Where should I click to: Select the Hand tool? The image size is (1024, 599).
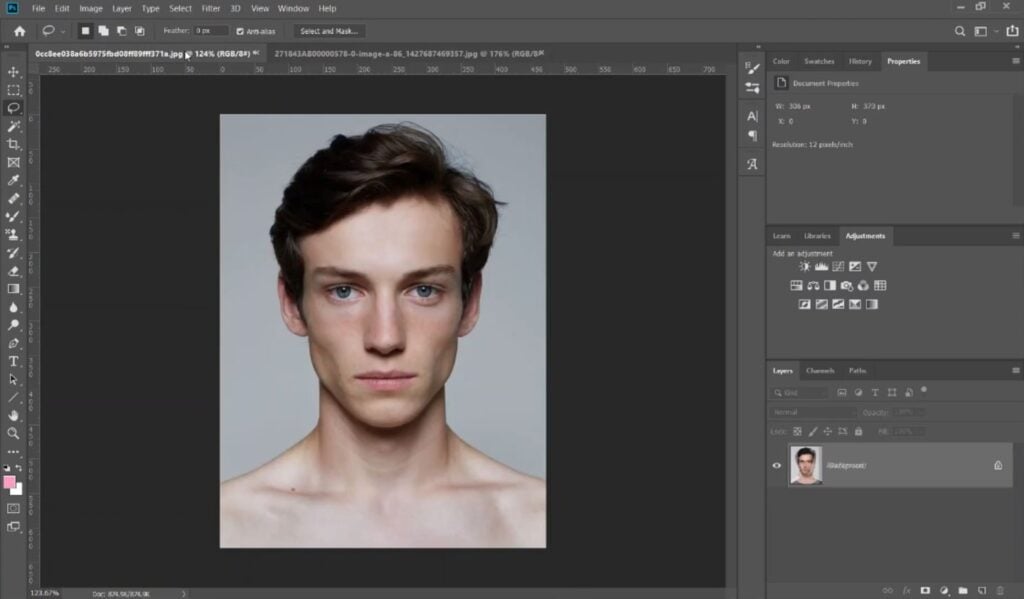(13, 415)
